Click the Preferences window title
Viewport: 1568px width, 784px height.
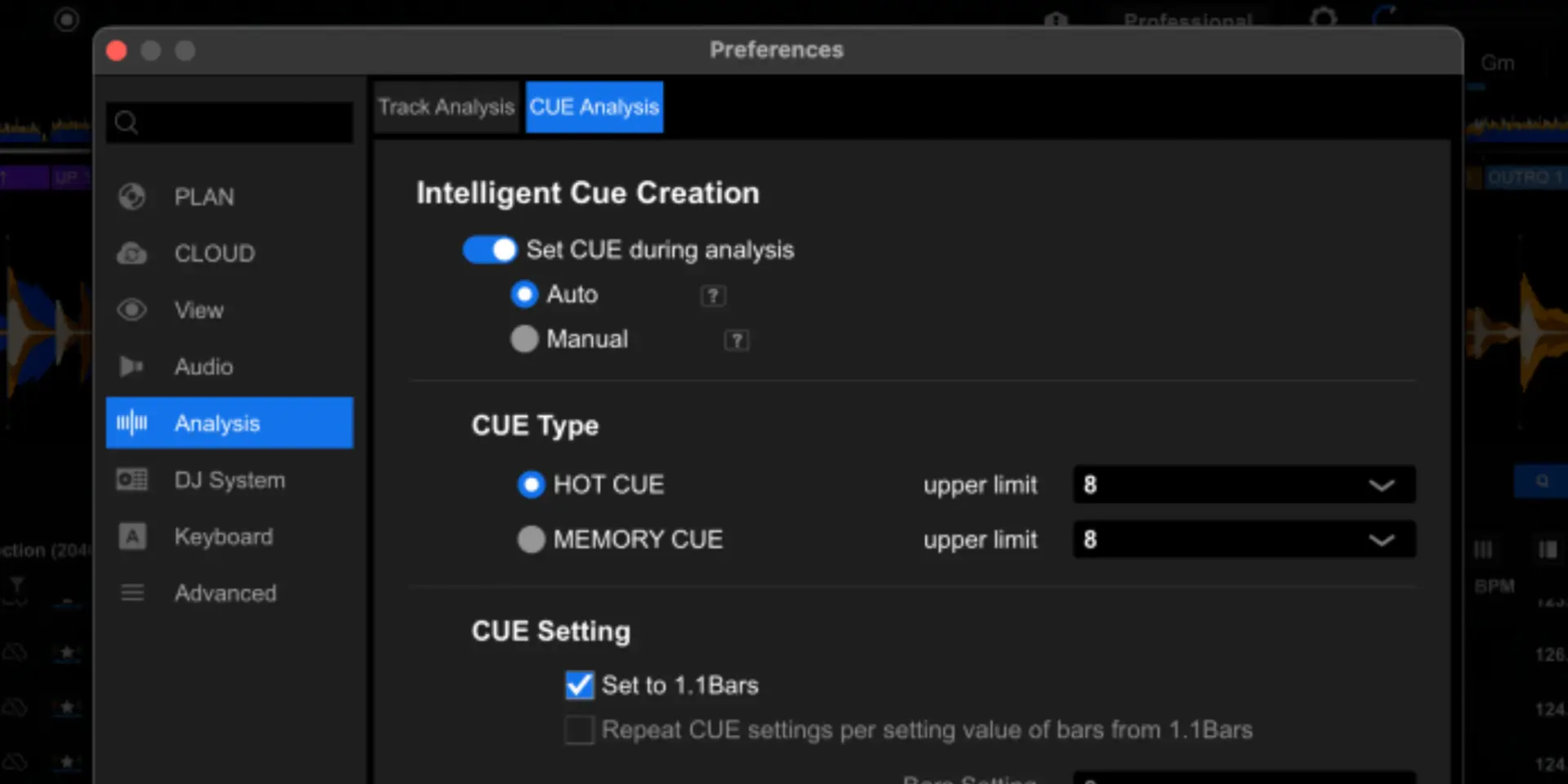[x=777, y=50]
